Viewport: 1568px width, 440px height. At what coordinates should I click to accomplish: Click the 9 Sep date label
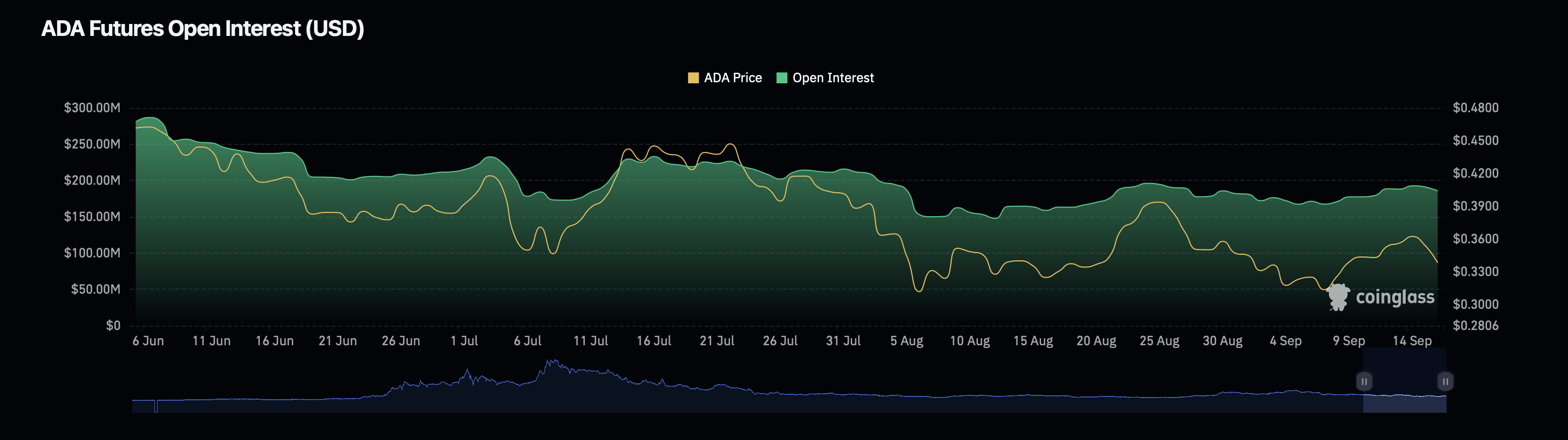click(1349, 341)
